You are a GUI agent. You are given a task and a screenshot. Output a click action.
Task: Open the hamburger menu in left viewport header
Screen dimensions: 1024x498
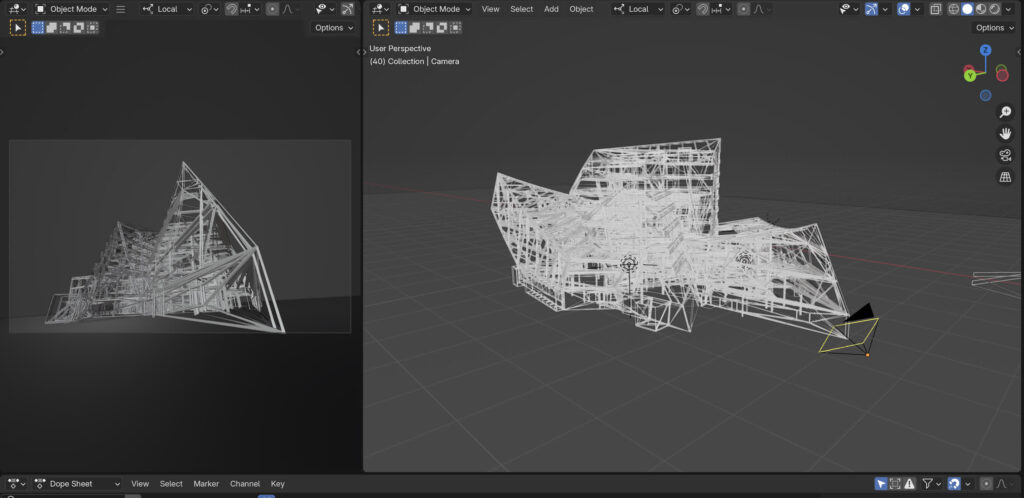(120, 9)
